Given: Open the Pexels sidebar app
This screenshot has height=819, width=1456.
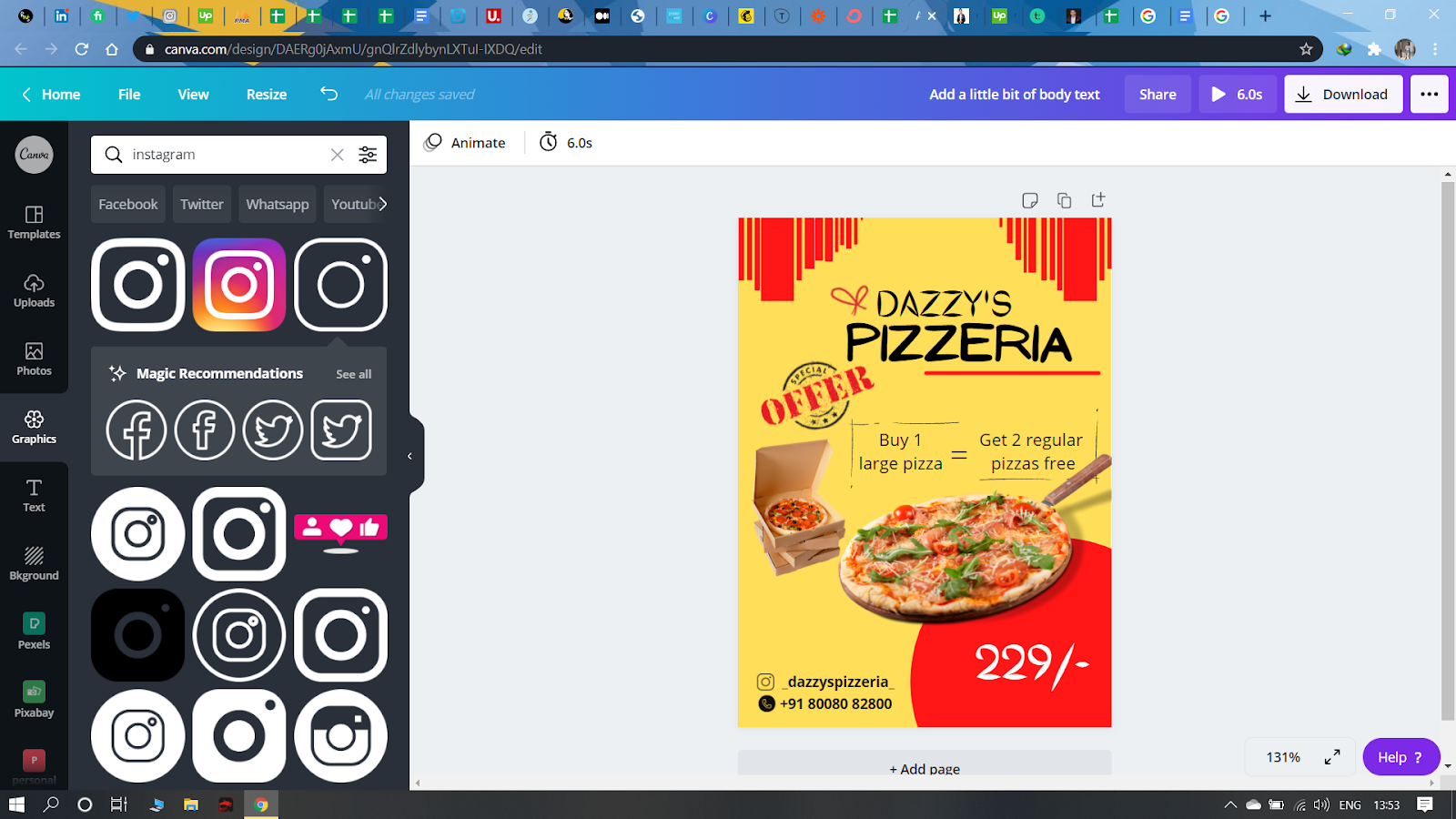Looking at the screenshot, I should (x=34, y=632).
